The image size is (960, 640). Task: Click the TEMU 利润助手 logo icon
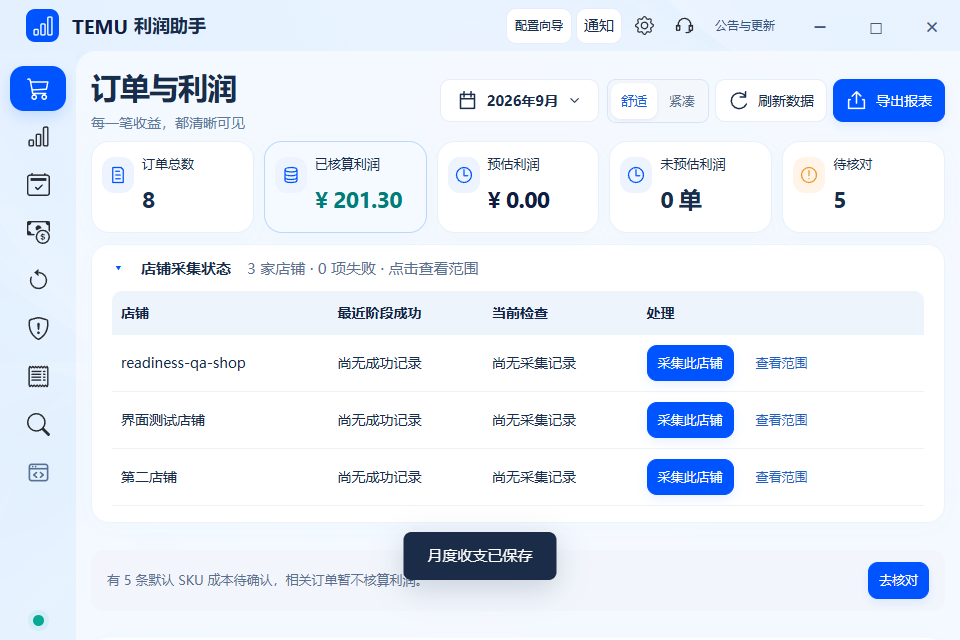42,26
